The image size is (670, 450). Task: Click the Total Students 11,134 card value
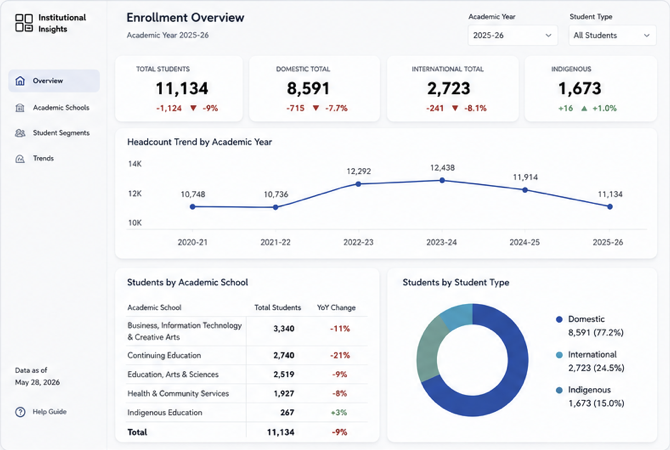pyautogui.click(x=182, y=88)
